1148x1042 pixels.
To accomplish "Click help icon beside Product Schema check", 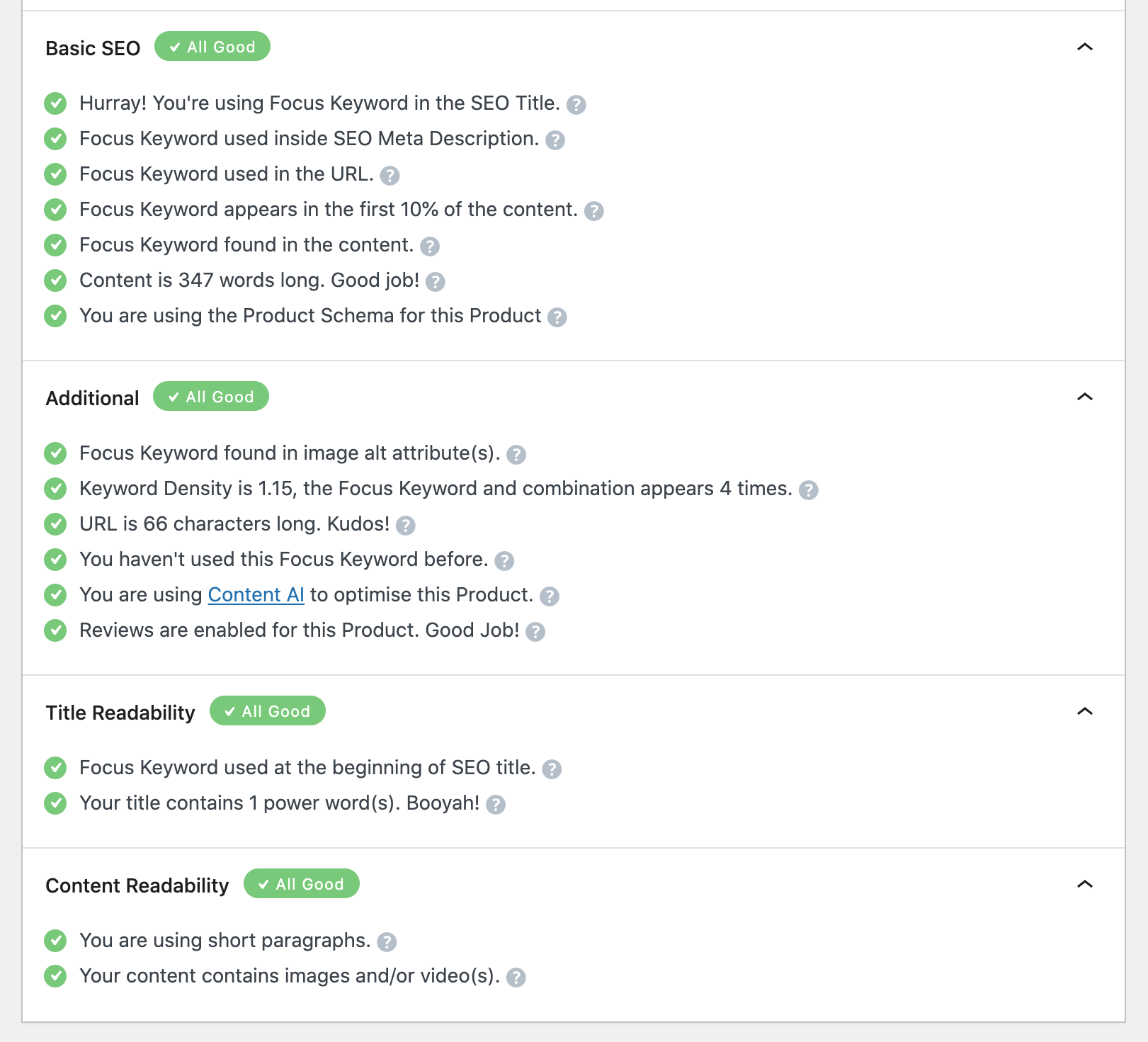I will pyautogui.click(x=556, y=317).
